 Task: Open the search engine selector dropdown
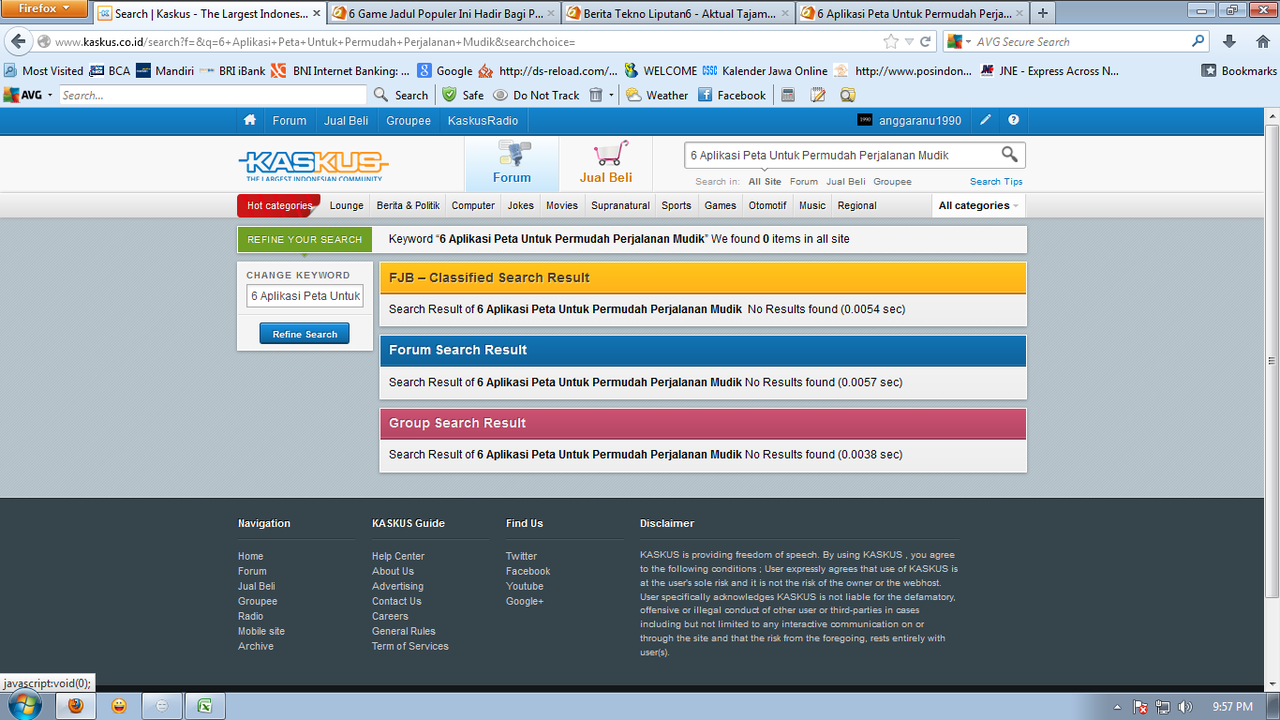967,42
